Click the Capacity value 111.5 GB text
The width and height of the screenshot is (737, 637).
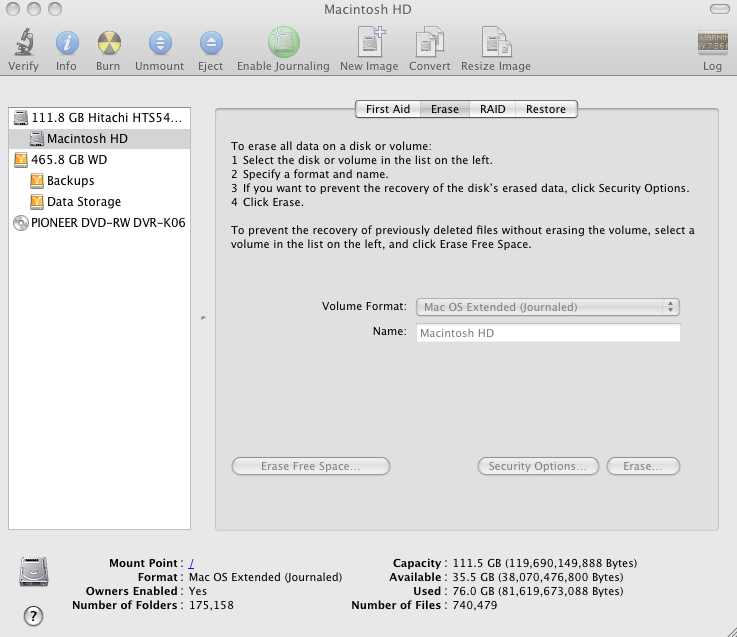(x=545, y=563)
